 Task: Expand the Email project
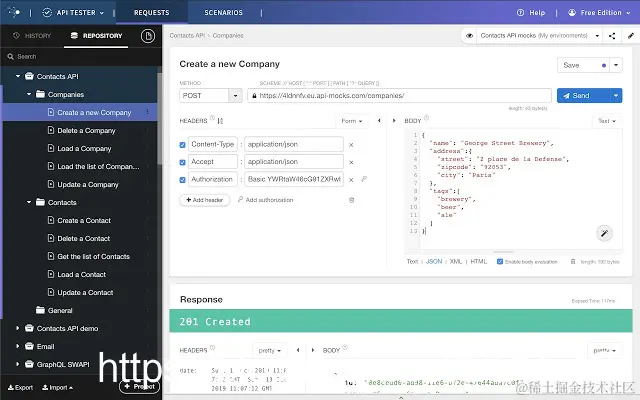click(x=17, y=346)
